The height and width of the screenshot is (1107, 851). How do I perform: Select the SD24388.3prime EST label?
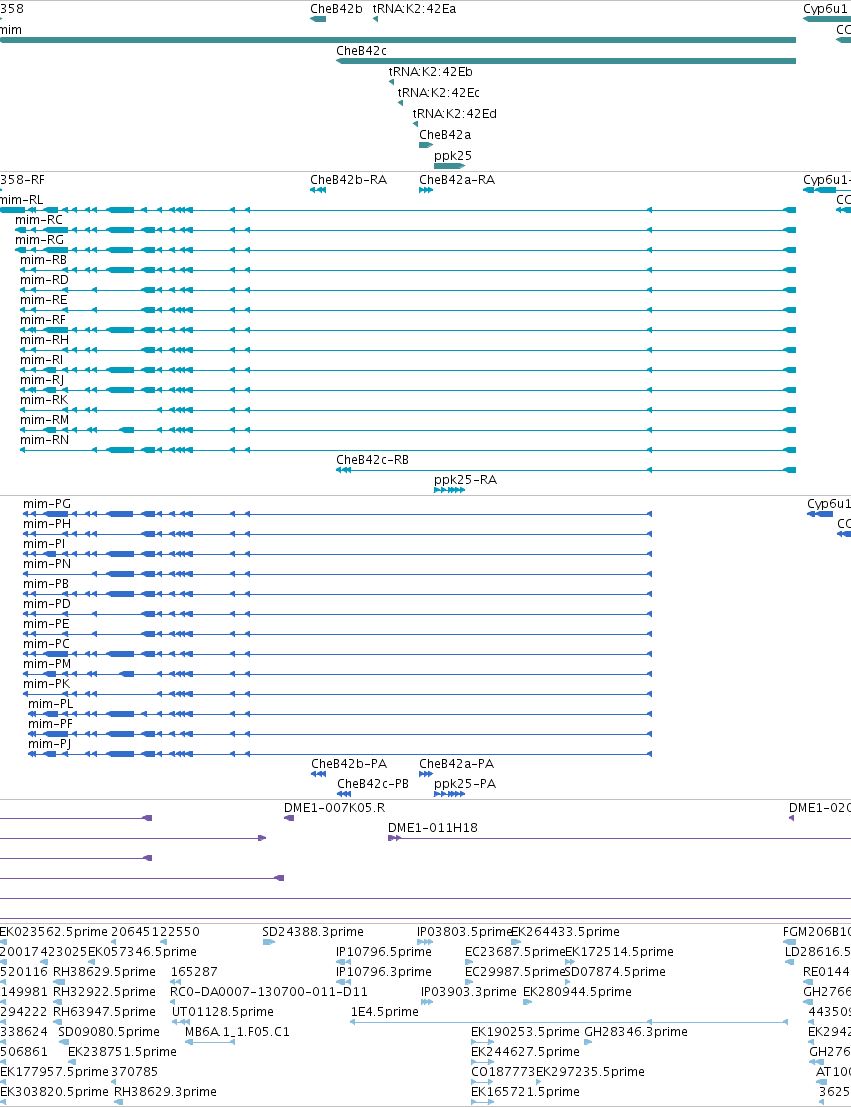point(313,932)
